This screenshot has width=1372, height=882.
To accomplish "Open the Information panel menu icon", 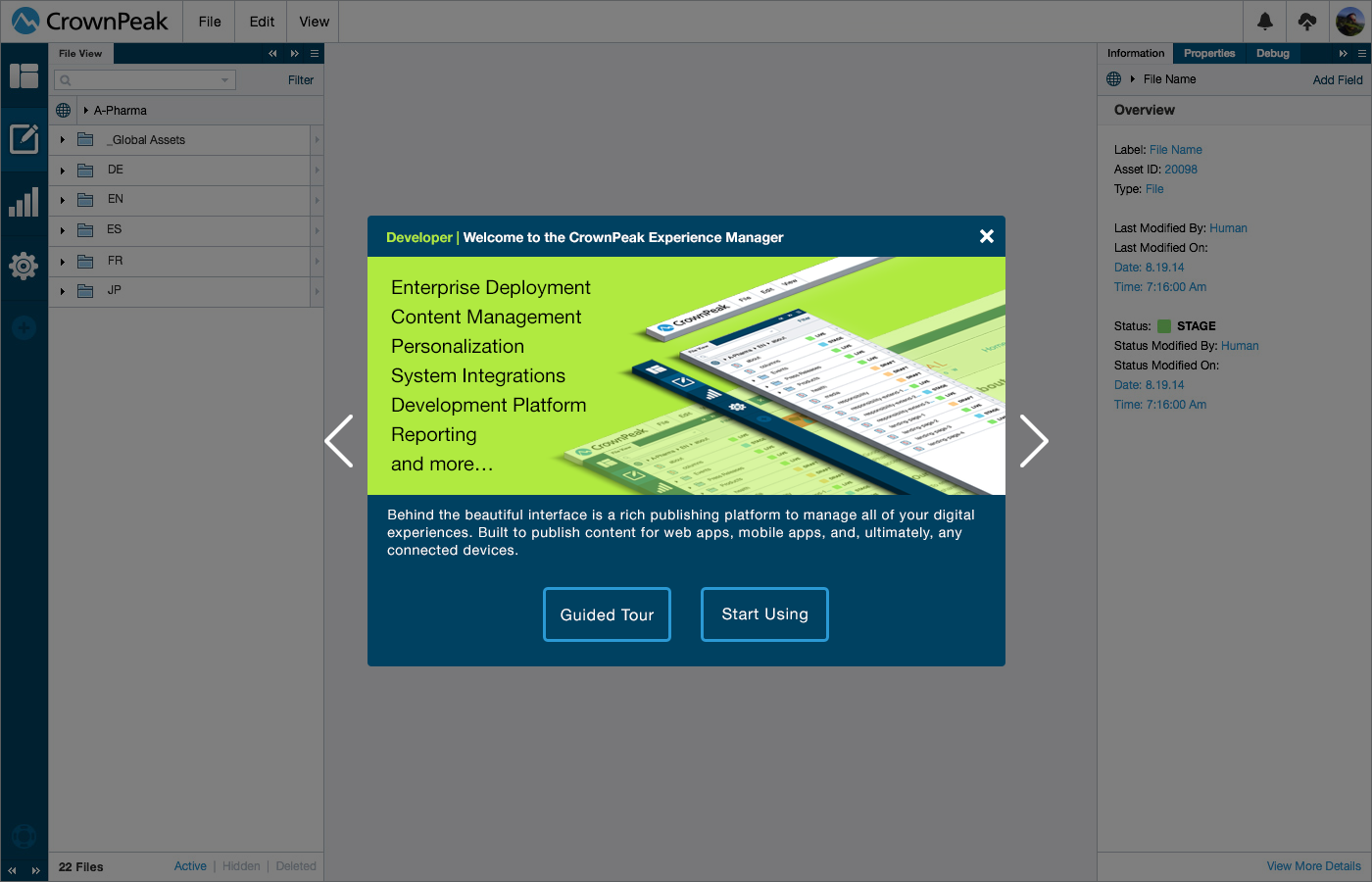I will coord(1362,54).
